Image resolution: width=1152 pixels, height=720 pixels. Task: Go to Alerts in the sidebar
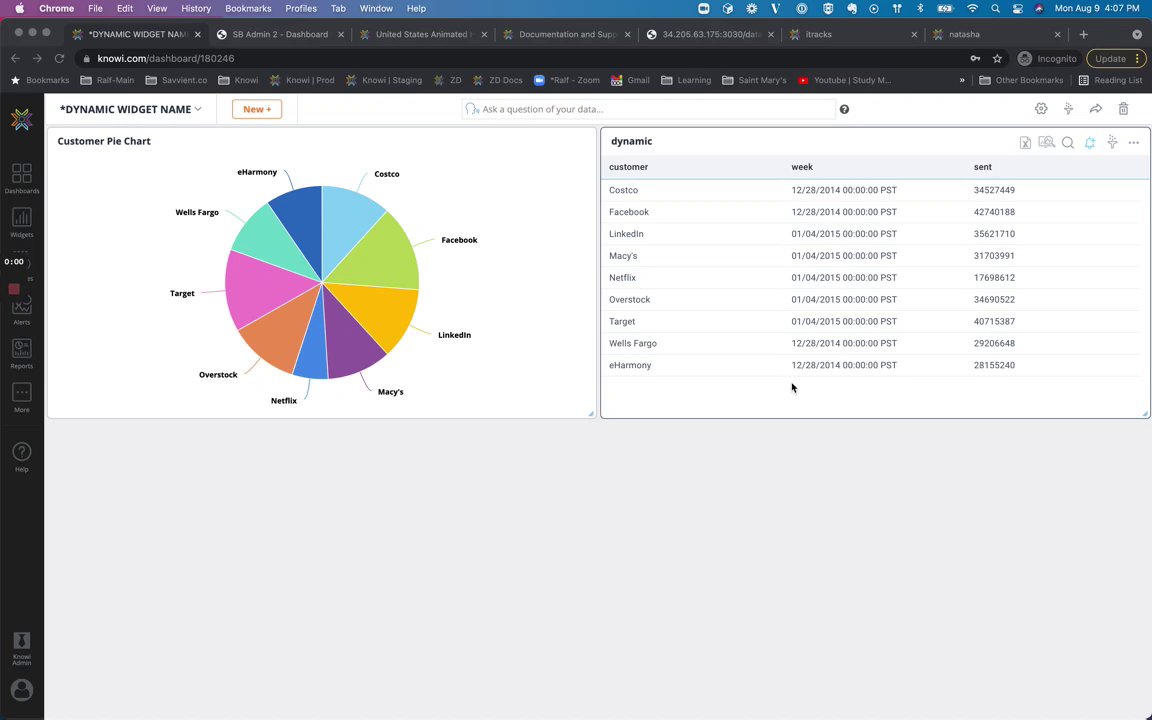click(21, 311)
